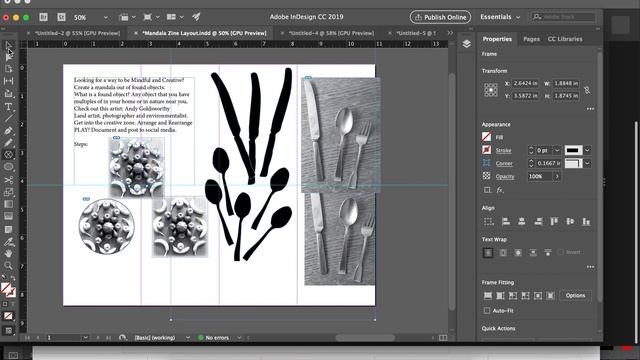Expand the opacity slider arrow
Viewport: 640px width, 360px height.
(x=557, y=176)
